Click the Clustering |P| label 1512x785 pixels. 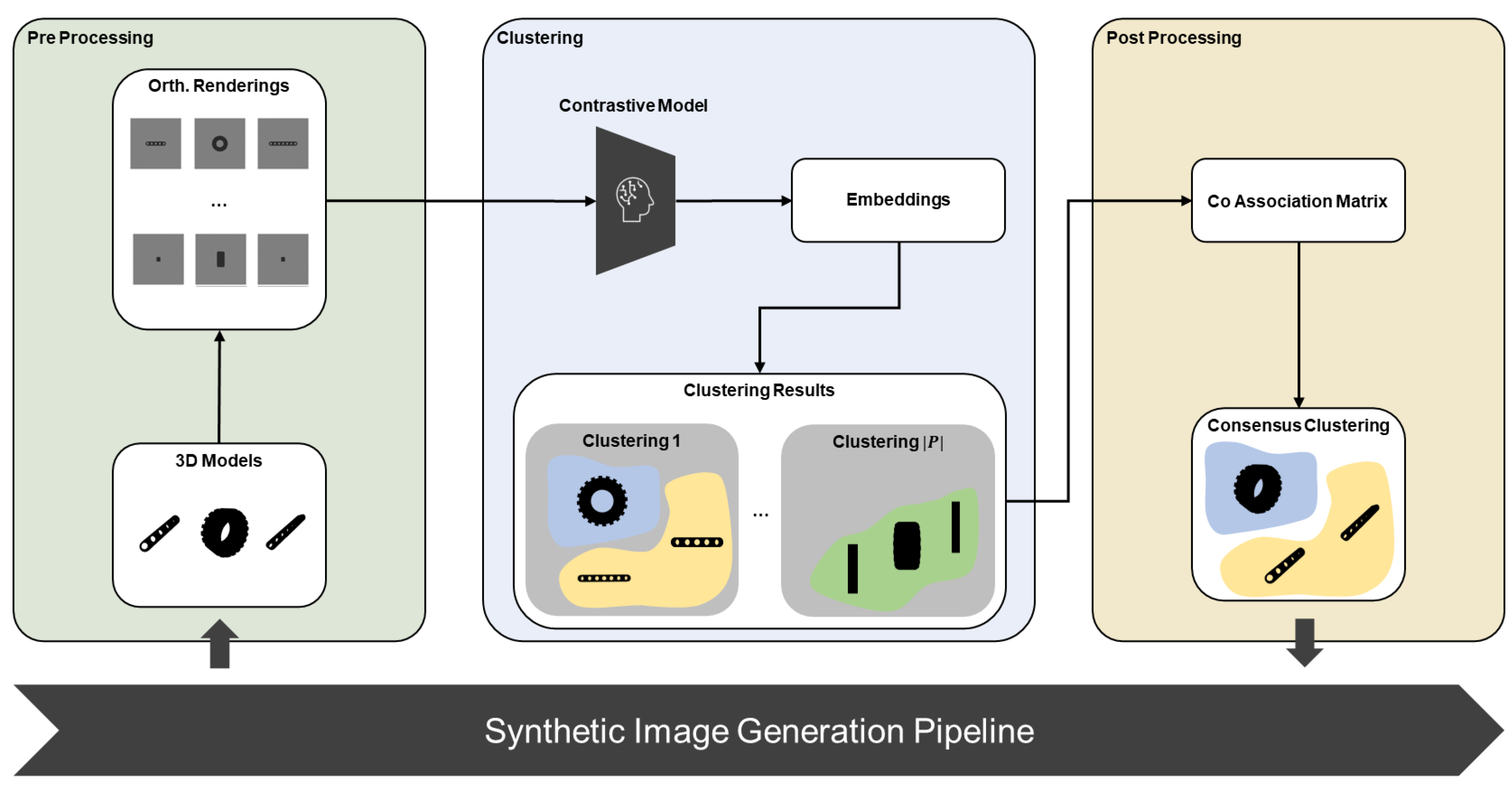click(x=888, y=442)
